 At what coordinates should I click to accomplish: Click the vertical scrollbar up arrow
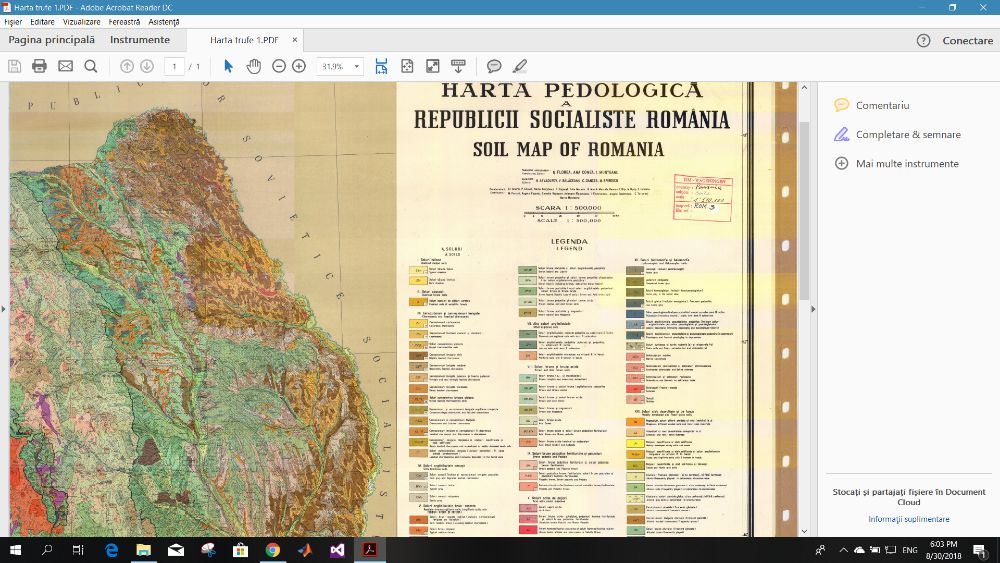pyautogui.click(x=804, y=87)
